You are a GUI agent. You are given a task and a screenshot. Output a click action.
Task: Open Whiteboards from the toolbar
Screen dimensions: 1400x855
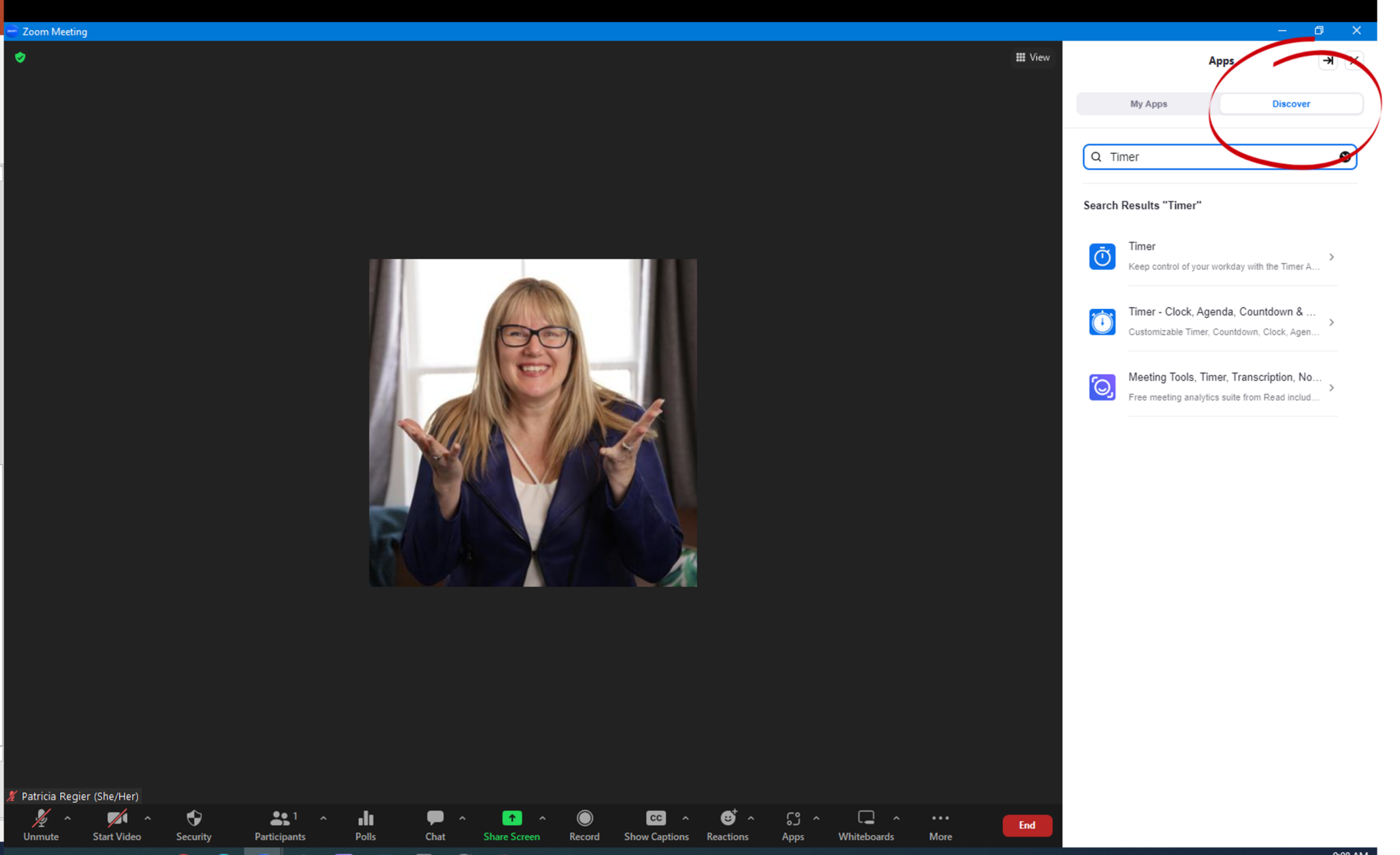pos(865,819)
